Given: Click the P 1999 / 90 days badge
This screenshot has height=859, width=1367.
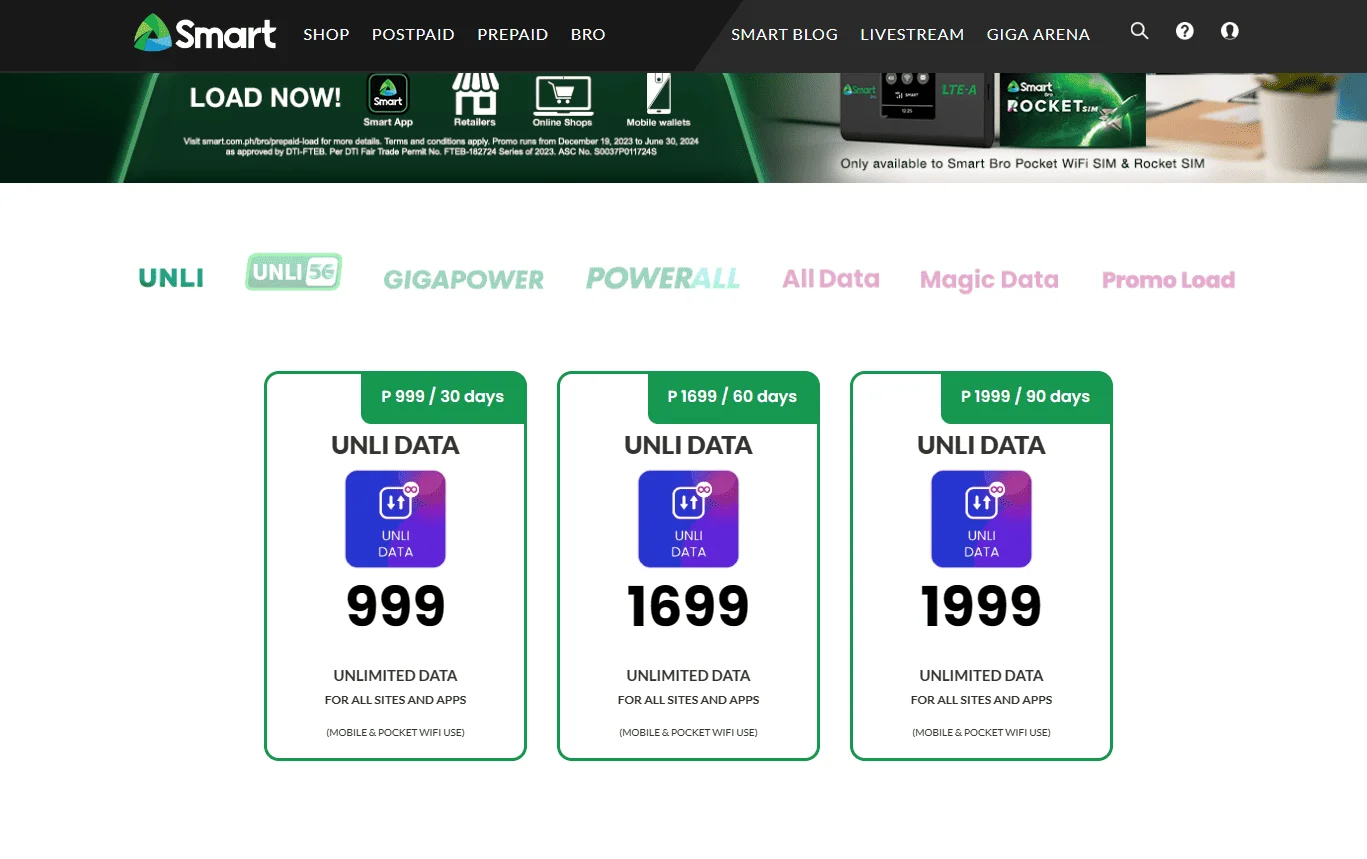Looking at the screenshot, I should coord(1026,397).
